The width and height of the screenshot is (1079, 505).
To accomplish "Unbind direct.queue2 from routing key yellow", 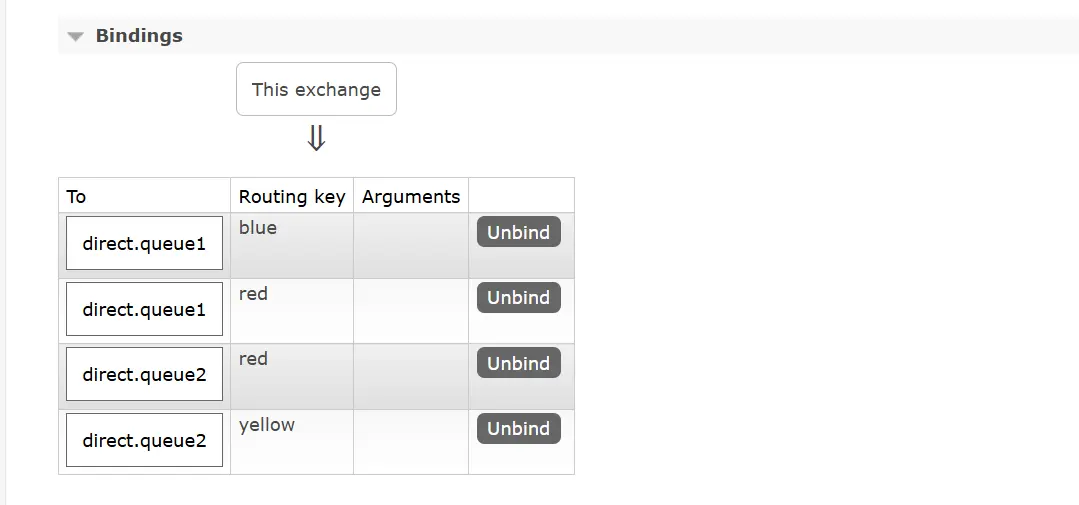I will pos(518,428).
